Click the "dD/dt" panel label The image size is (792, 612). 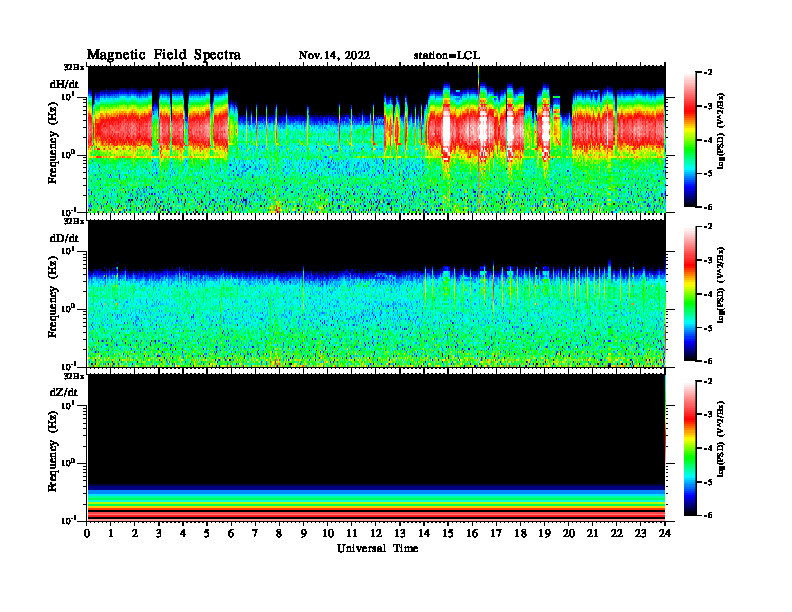(x=64, y=238)
